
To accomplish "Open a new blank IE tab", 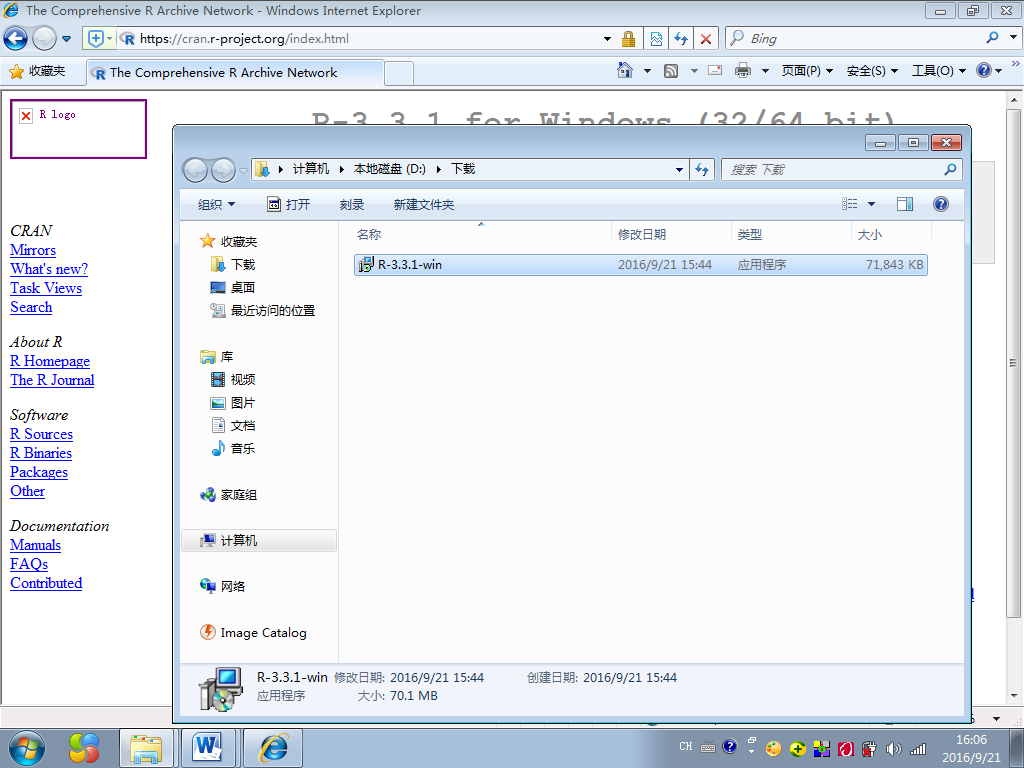I will (x=398, y=73).
